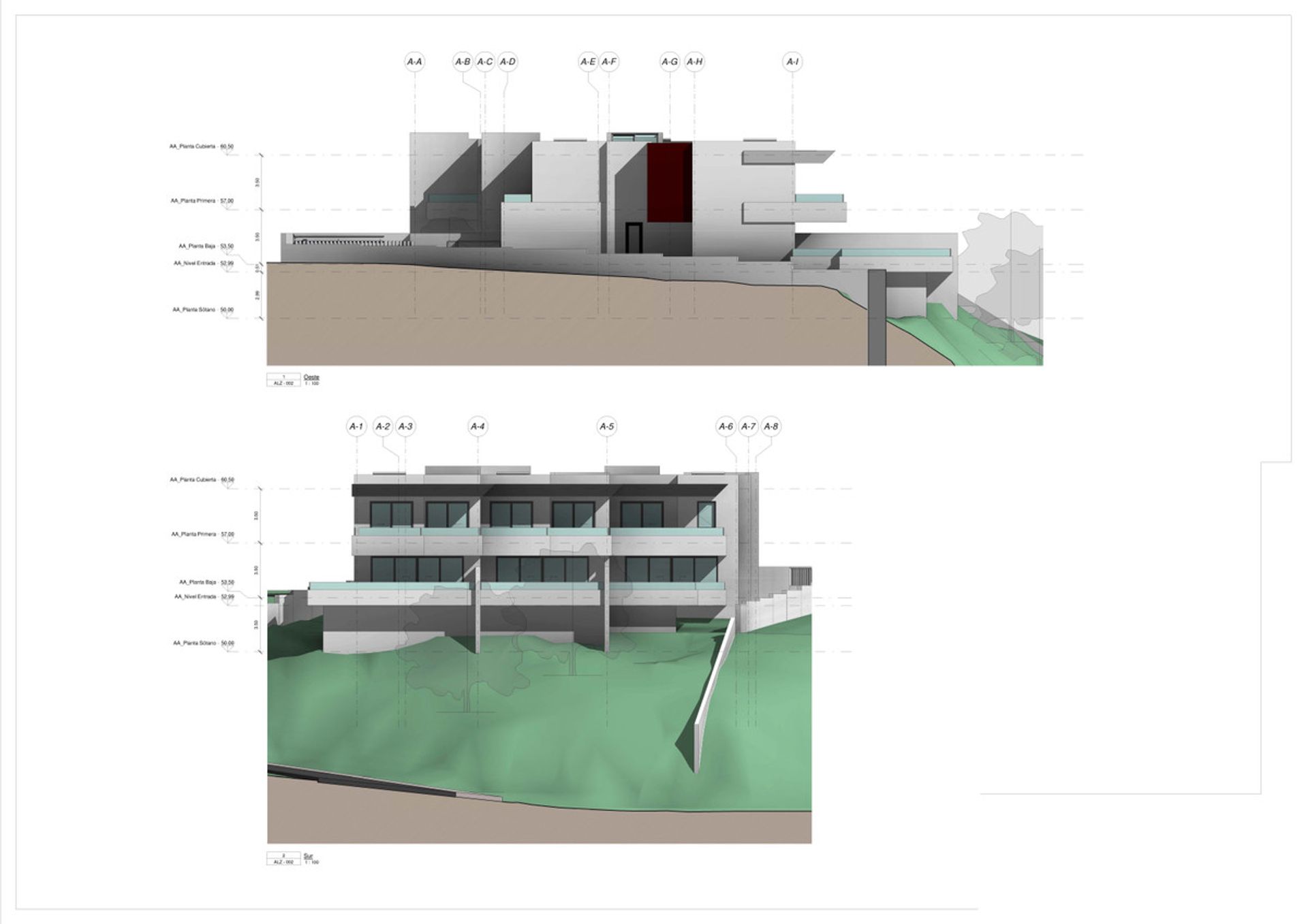The height and width of the screenshot is (924, 1308).
Task: Click 'AA_Planta Sótano - 50.00' in Oeste elevation
Action: tap(203, 310)
